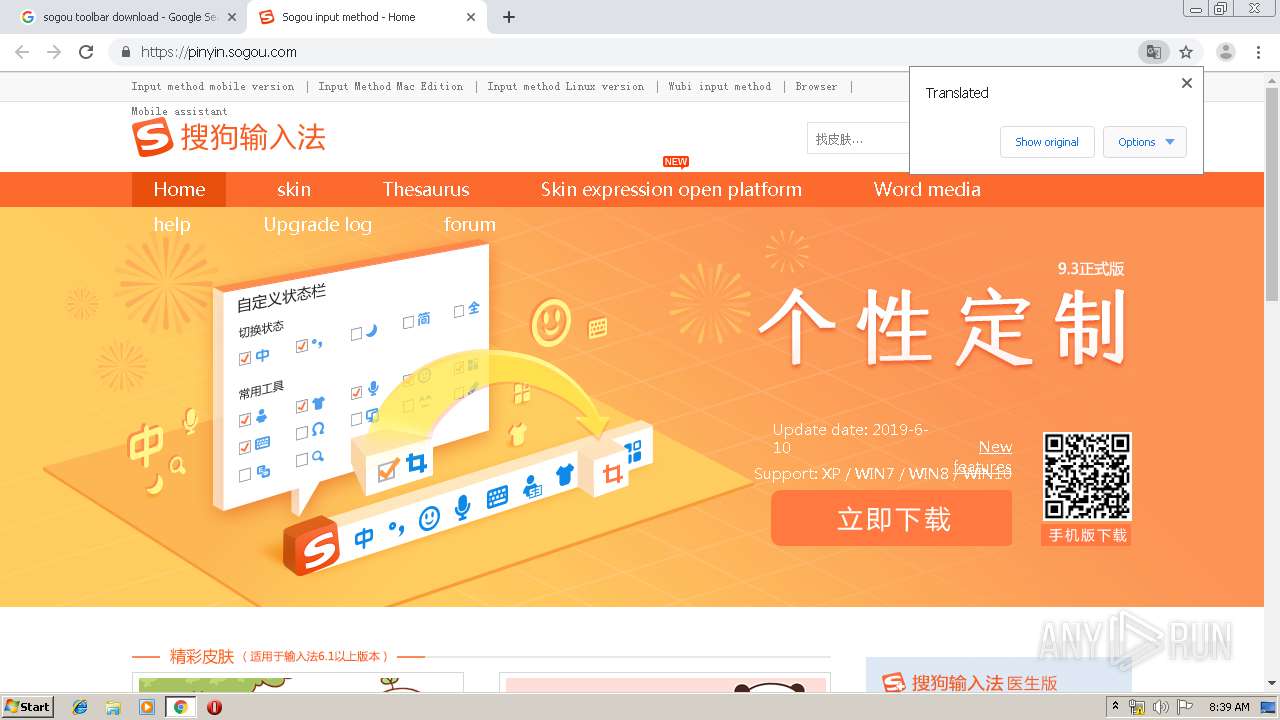Click the volume icon in system tray
The width and height of the screenshot is (1280, 720).
pos(1161,707)
